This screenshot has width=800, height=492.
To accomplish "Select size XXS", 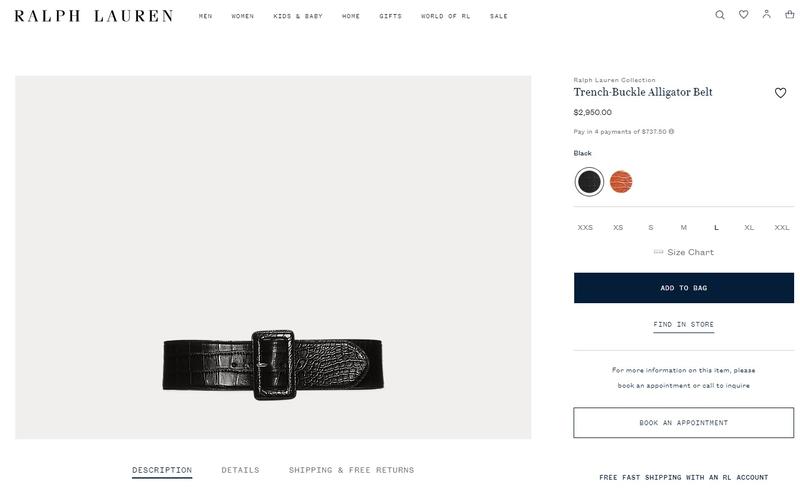I will 585,228.
